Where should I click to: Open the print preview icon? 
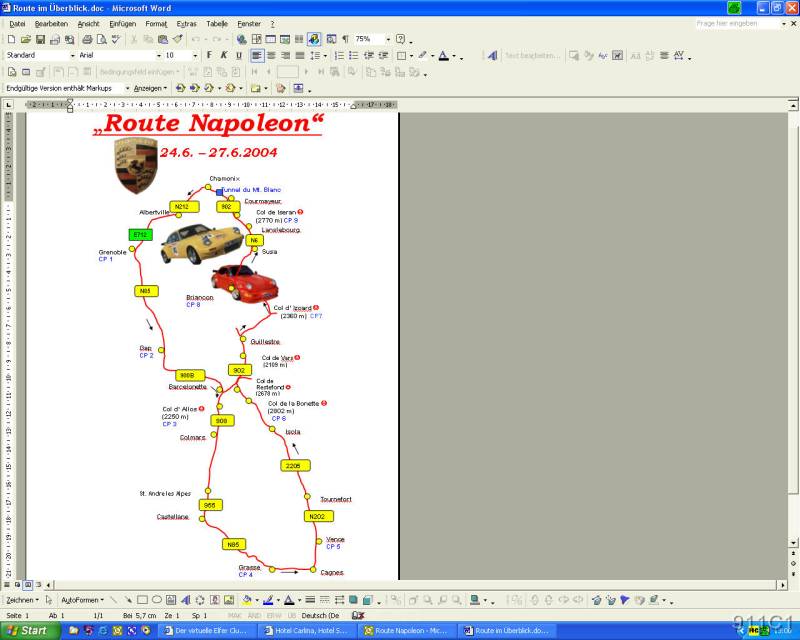coord(101,39)
